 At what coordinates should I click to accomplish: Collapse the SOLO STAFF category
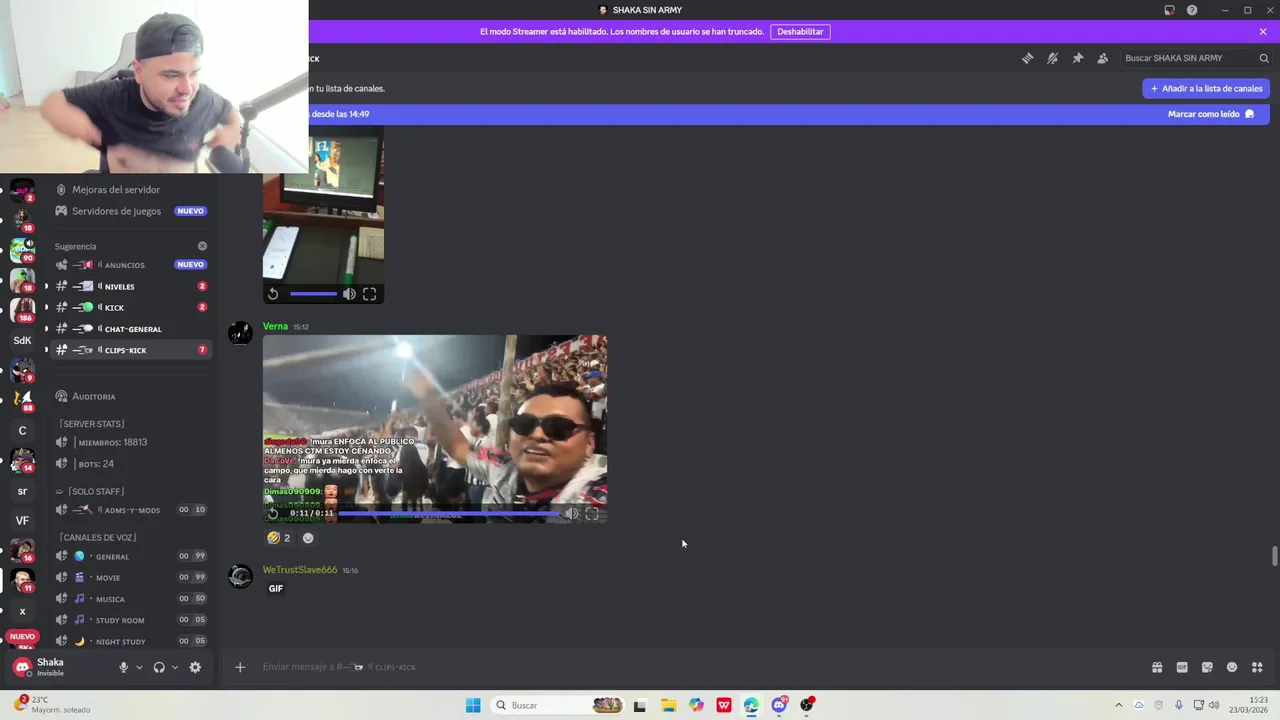click(90, 491)
